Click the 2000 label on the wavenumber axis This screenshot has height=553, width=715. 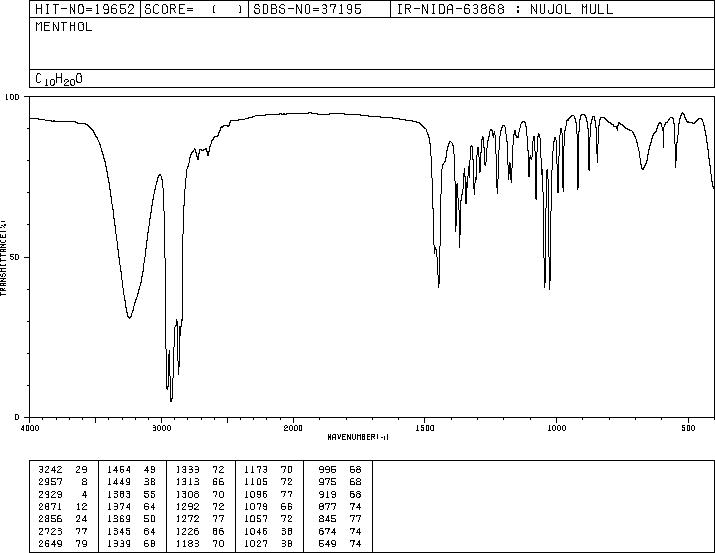coord(293,428)
